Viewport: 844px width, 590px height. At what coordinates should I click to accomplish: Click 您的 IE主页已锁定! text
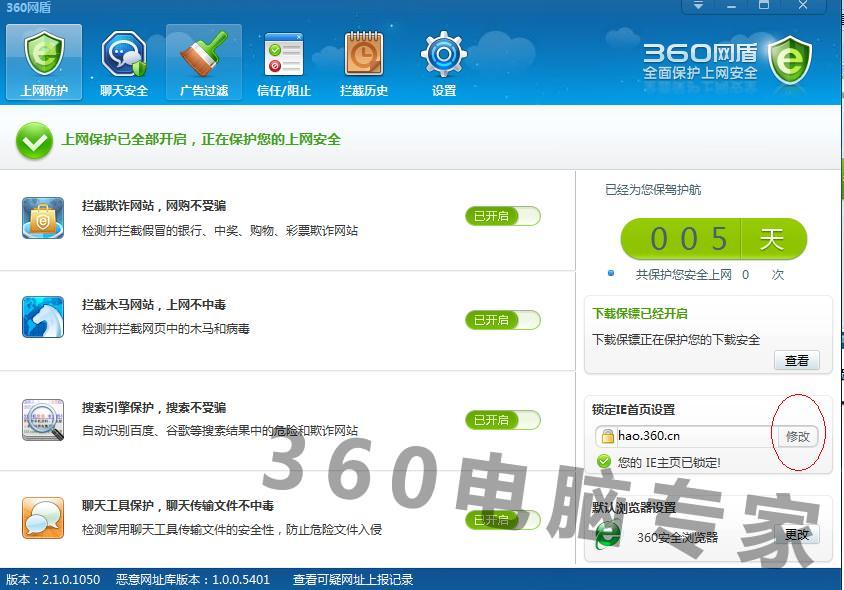(669, 462)
